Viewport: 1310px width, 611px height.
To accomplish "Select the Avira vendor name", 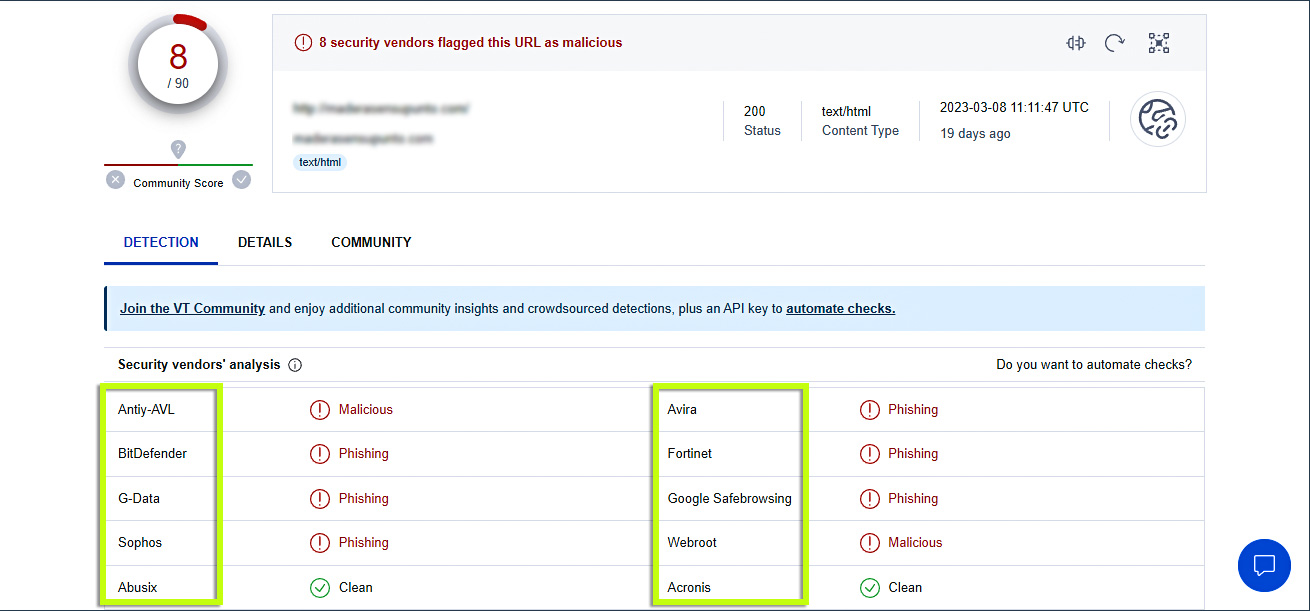I will coord(682,409).
